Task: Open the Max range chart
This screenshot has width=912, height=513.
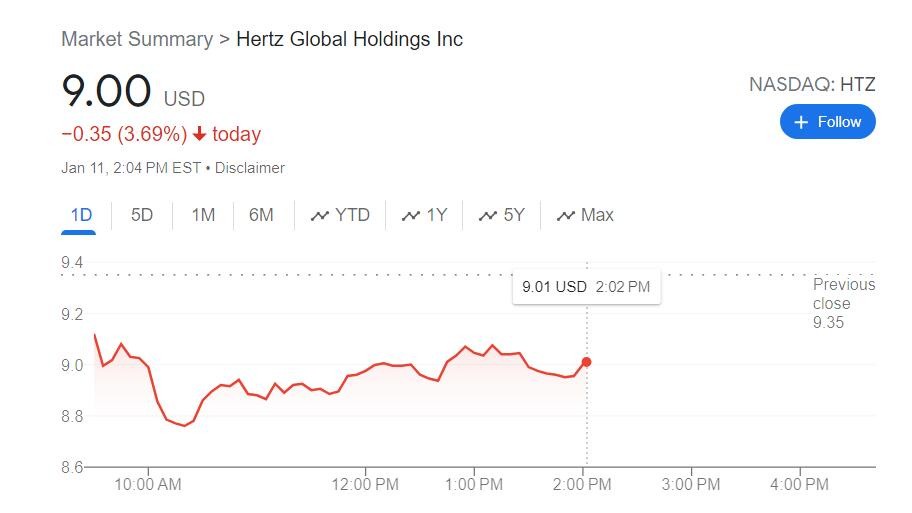Action: coord(585,215)
